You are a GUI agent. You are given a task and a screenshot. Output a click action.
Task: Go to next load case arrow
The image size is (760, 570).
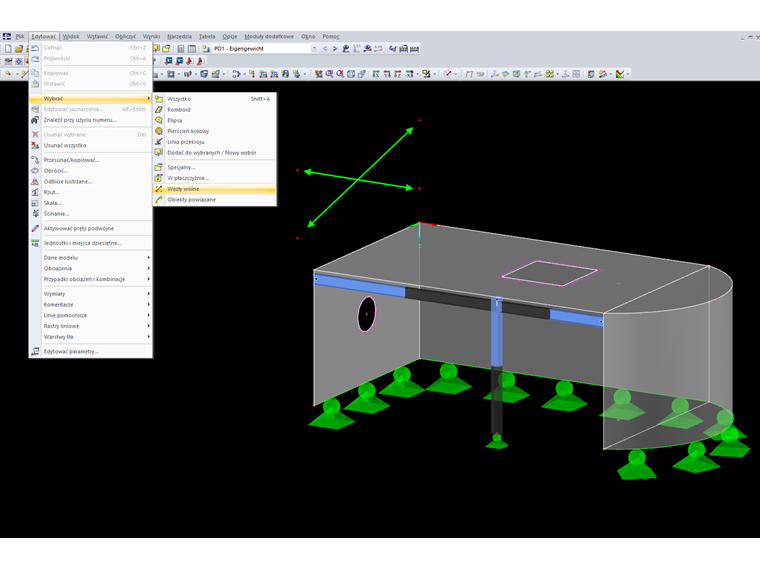point(334,48)
